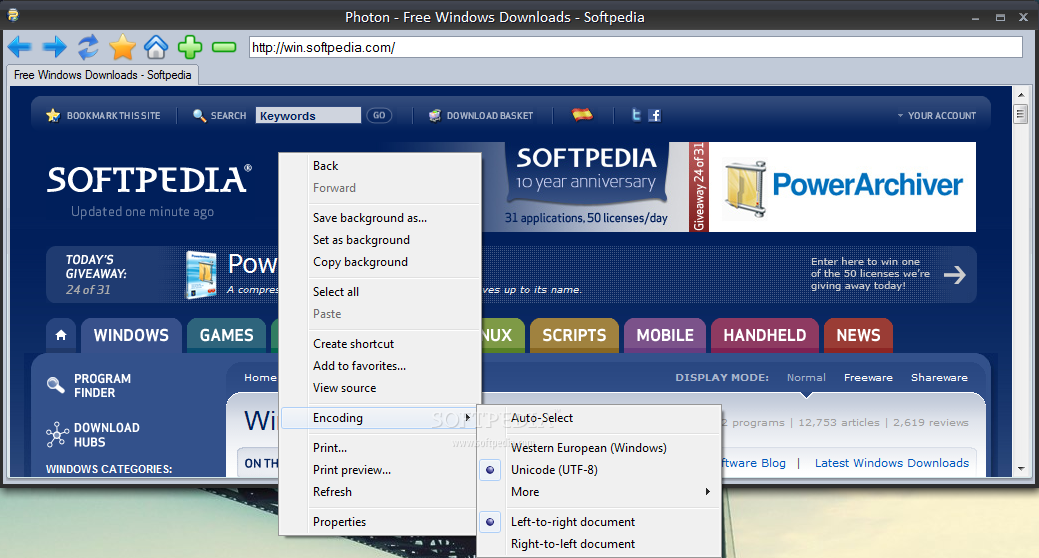Expand the More encodings submenu

pyautogui.click(x=599, y=492)
